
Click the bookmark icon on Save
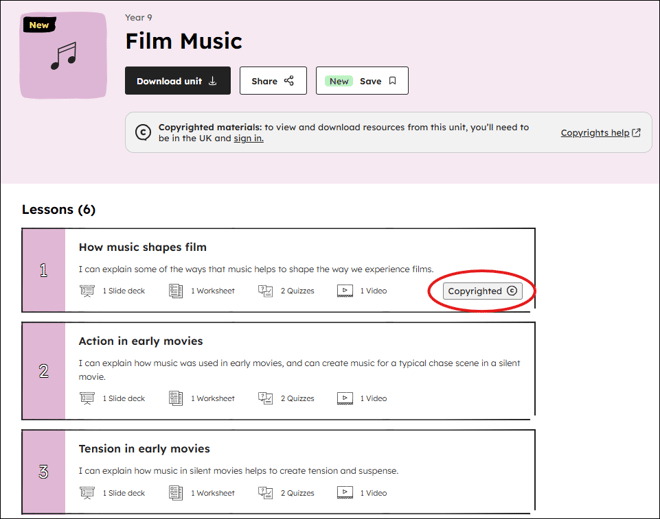tap(392, 81)
